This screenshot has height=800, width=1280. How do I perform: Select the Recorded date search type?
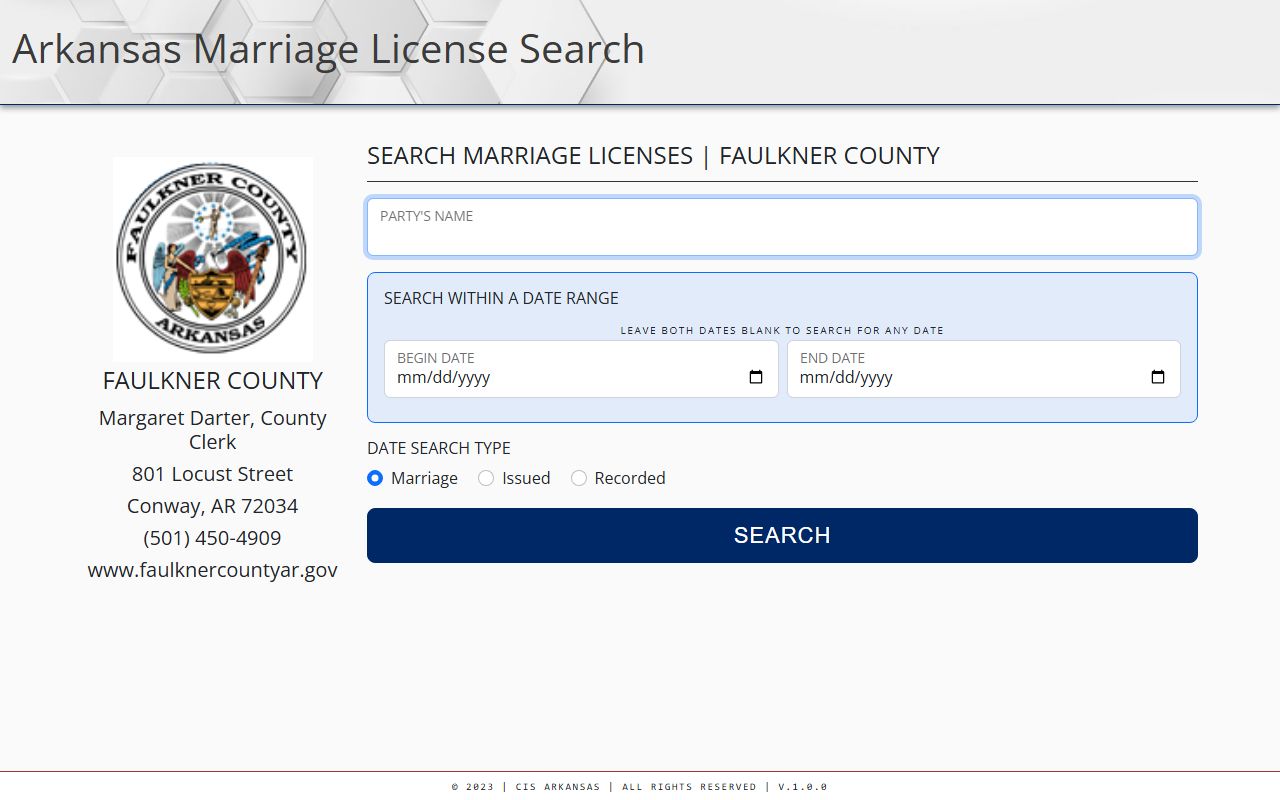coord(579,478)
